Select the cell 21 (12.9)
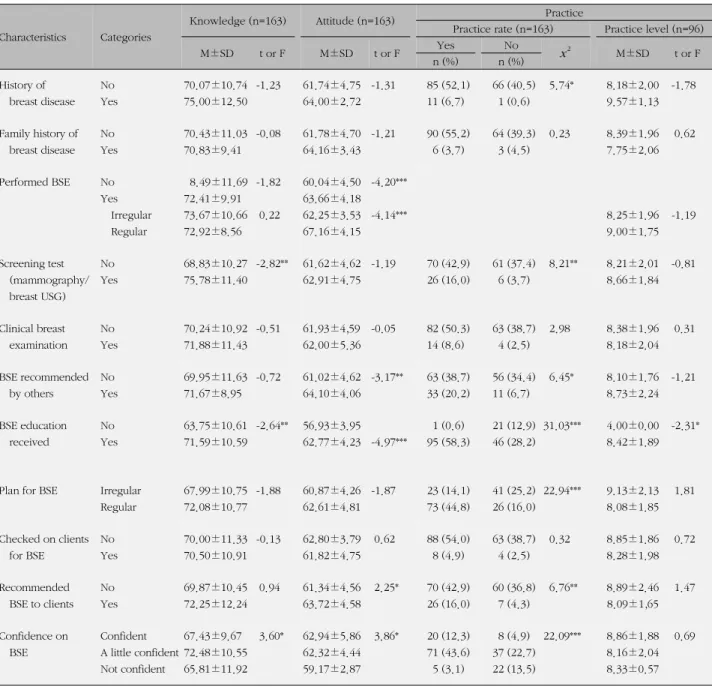The height and width of the screenshot is (687, 712). (x=514, y=426)
